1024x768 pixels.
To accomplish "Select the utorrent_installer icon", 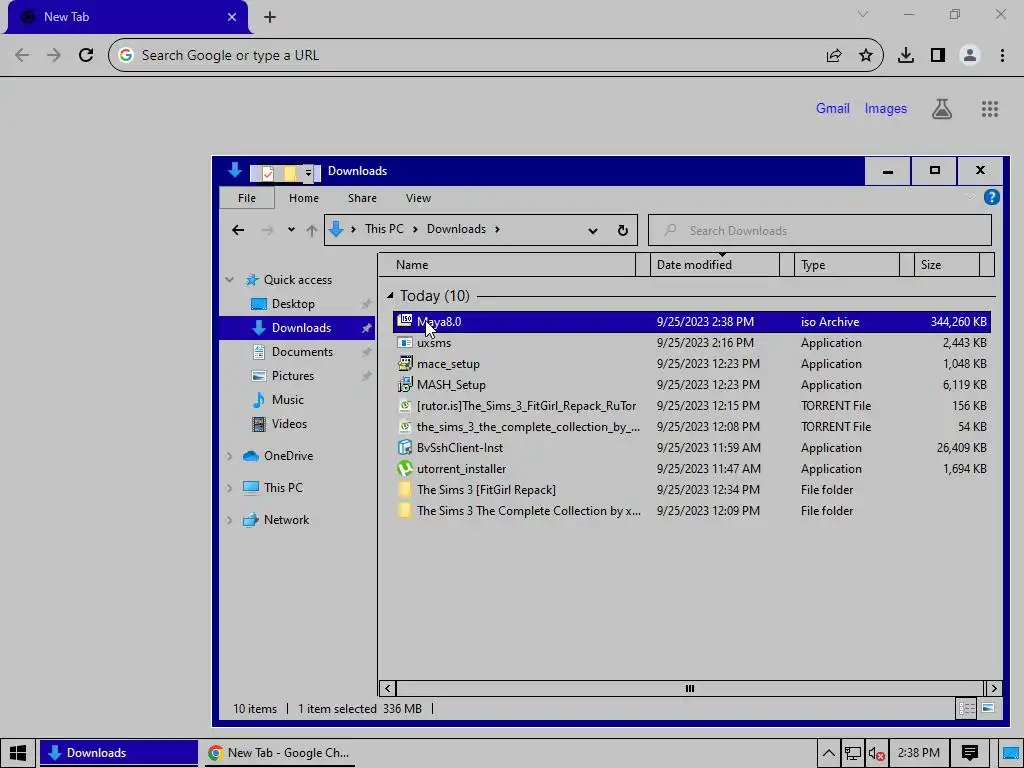I will pyautogui.click(x=405, y=468).
